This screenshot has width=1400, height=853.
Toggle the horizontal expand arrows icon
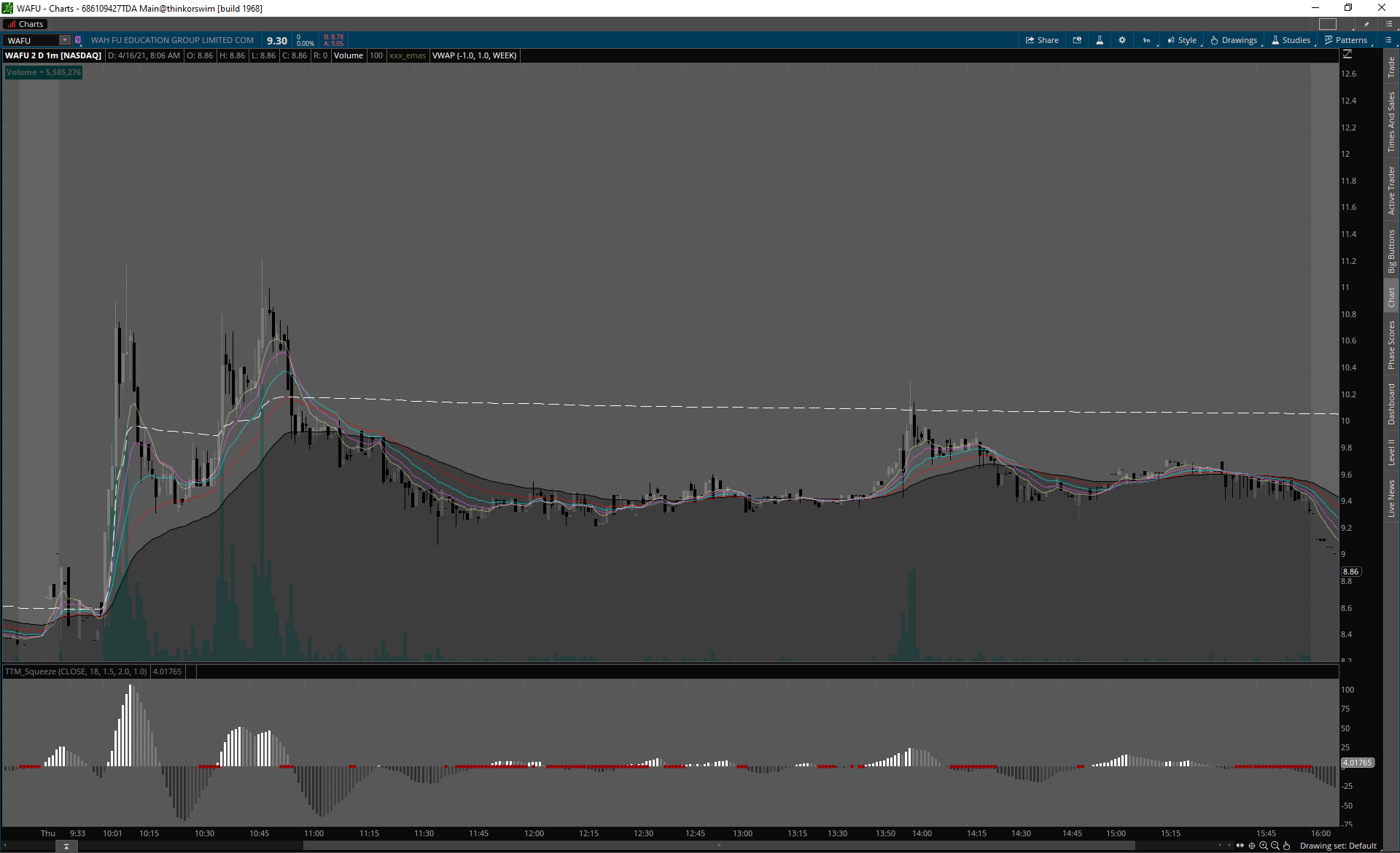click(1240, 846)
